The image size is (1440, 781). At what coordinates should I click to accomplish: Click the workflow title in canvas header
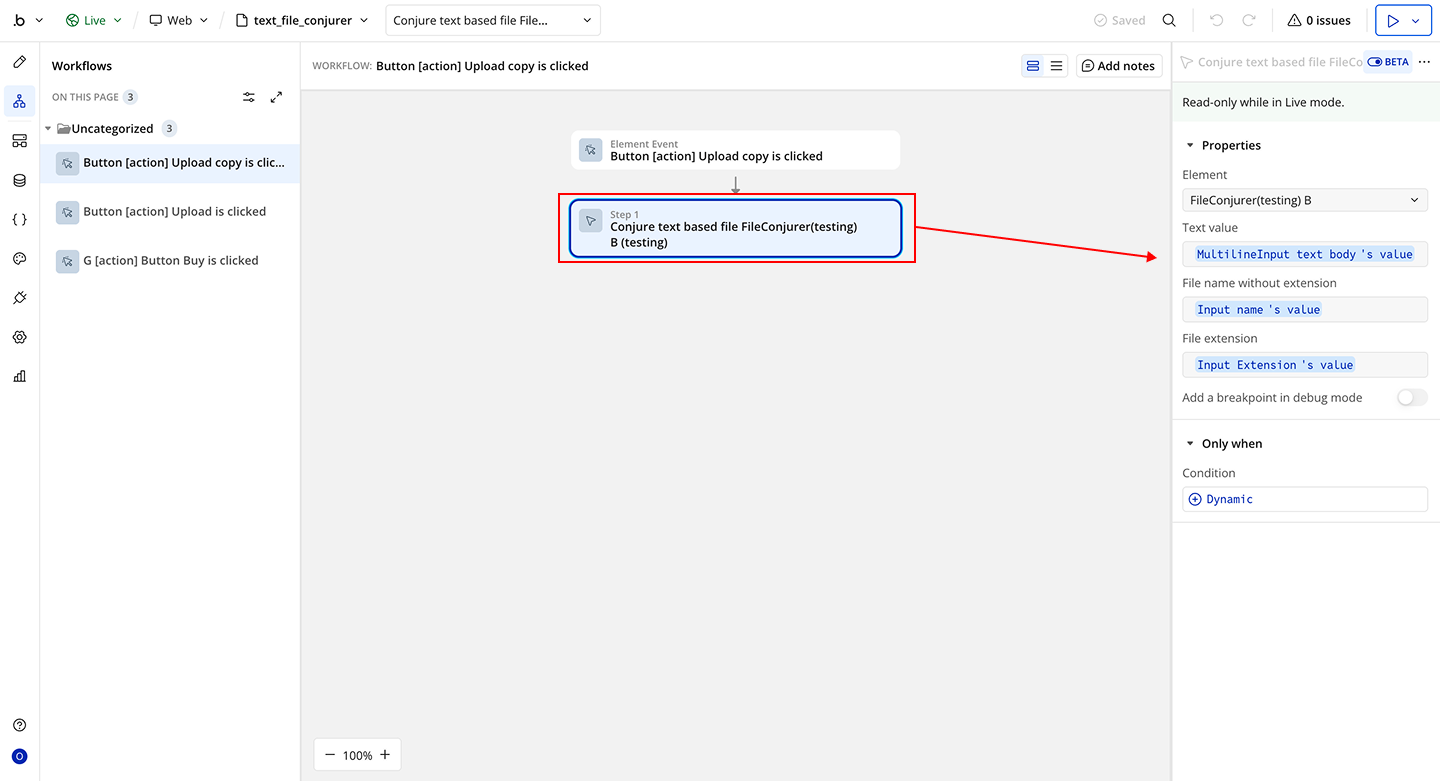click(482, 66)
